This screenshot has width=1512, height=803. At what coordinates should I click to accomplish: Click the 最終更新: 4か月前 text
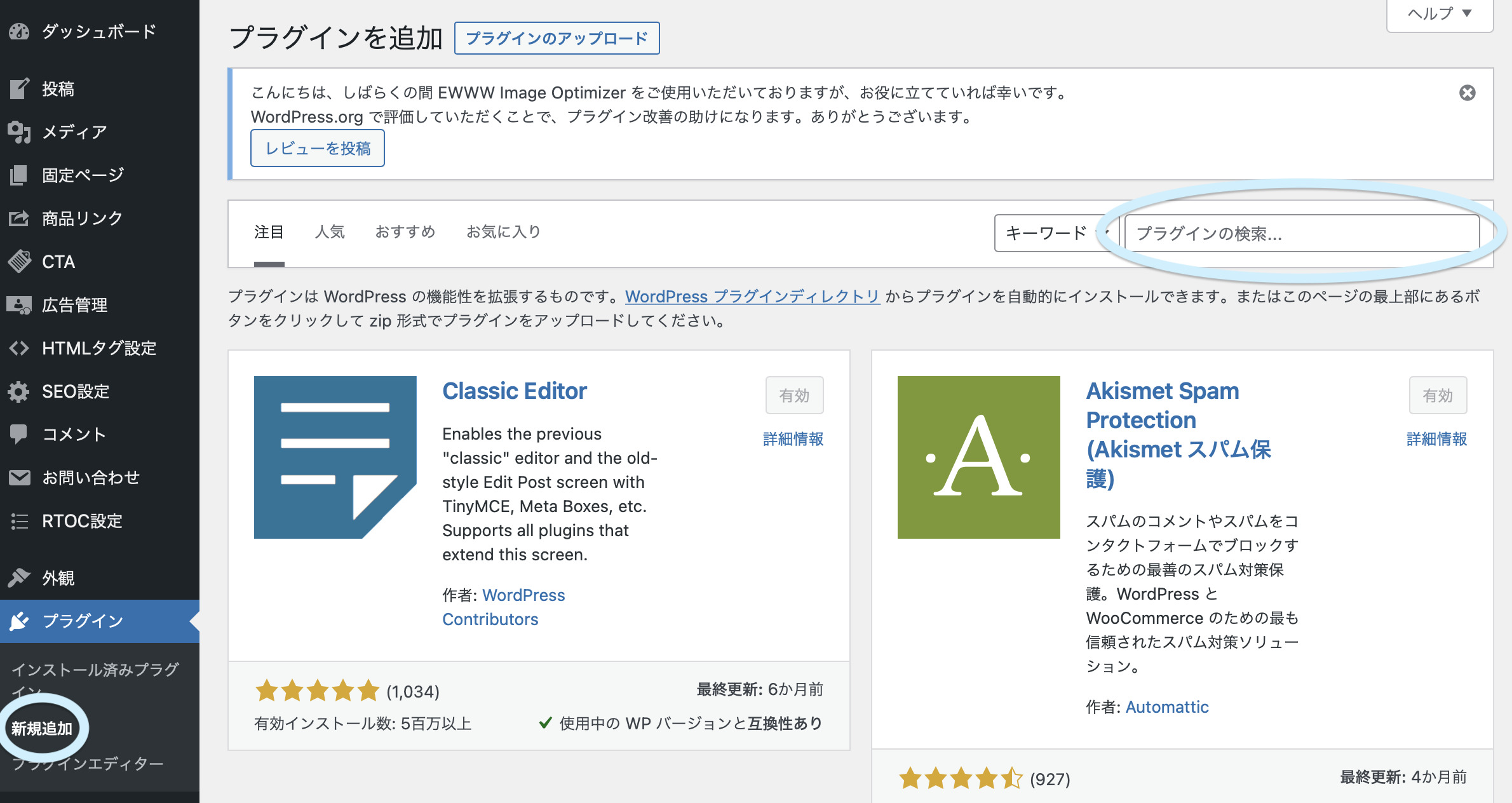(x=1403, y=777)
